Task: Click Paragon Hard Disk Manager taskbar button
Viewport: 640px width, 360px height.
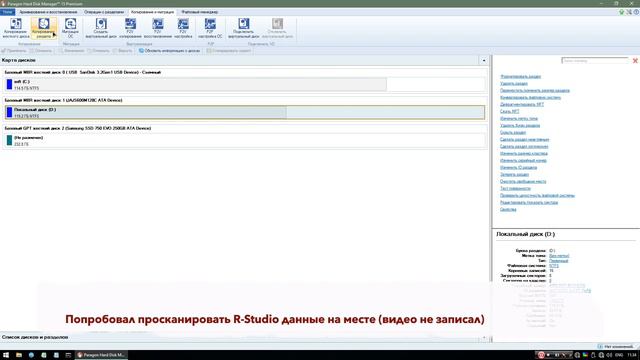Action: [x=101, y=355]
